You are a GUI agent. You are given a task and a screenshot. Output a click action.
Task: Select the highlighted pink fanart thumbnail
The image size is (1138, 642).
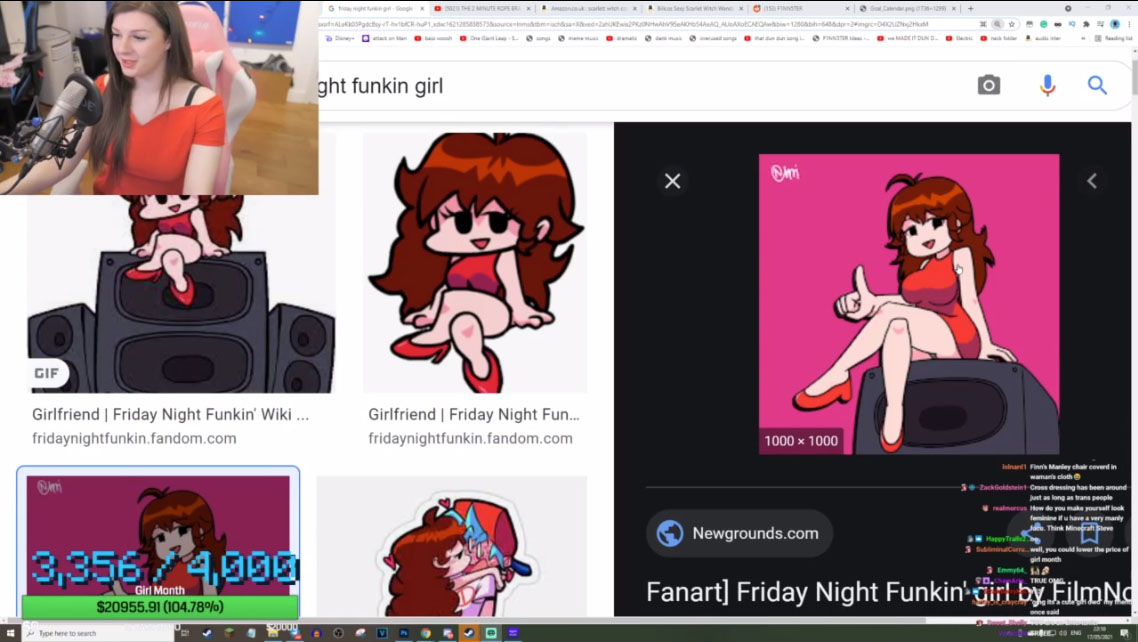tap(158, 543)
